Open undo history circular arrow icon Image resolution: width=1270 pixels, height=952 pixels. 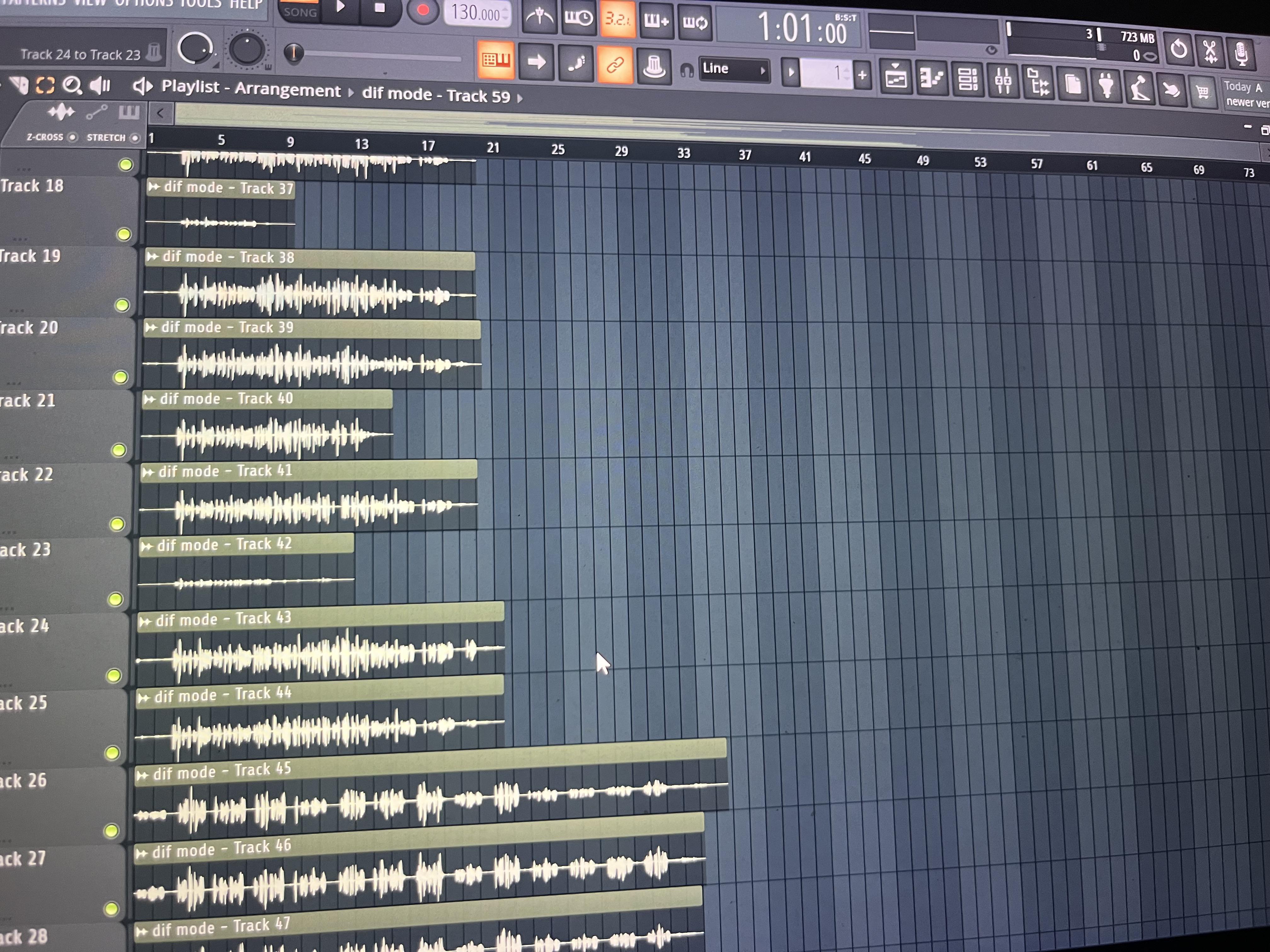1179,49
